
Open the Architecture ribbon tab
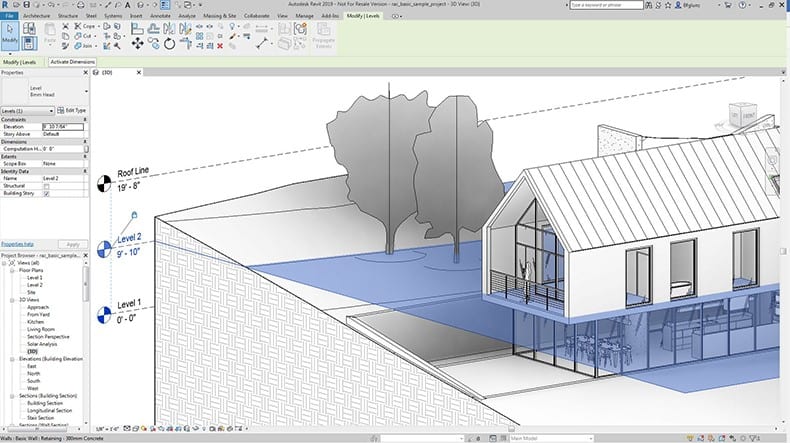[36, 16]
